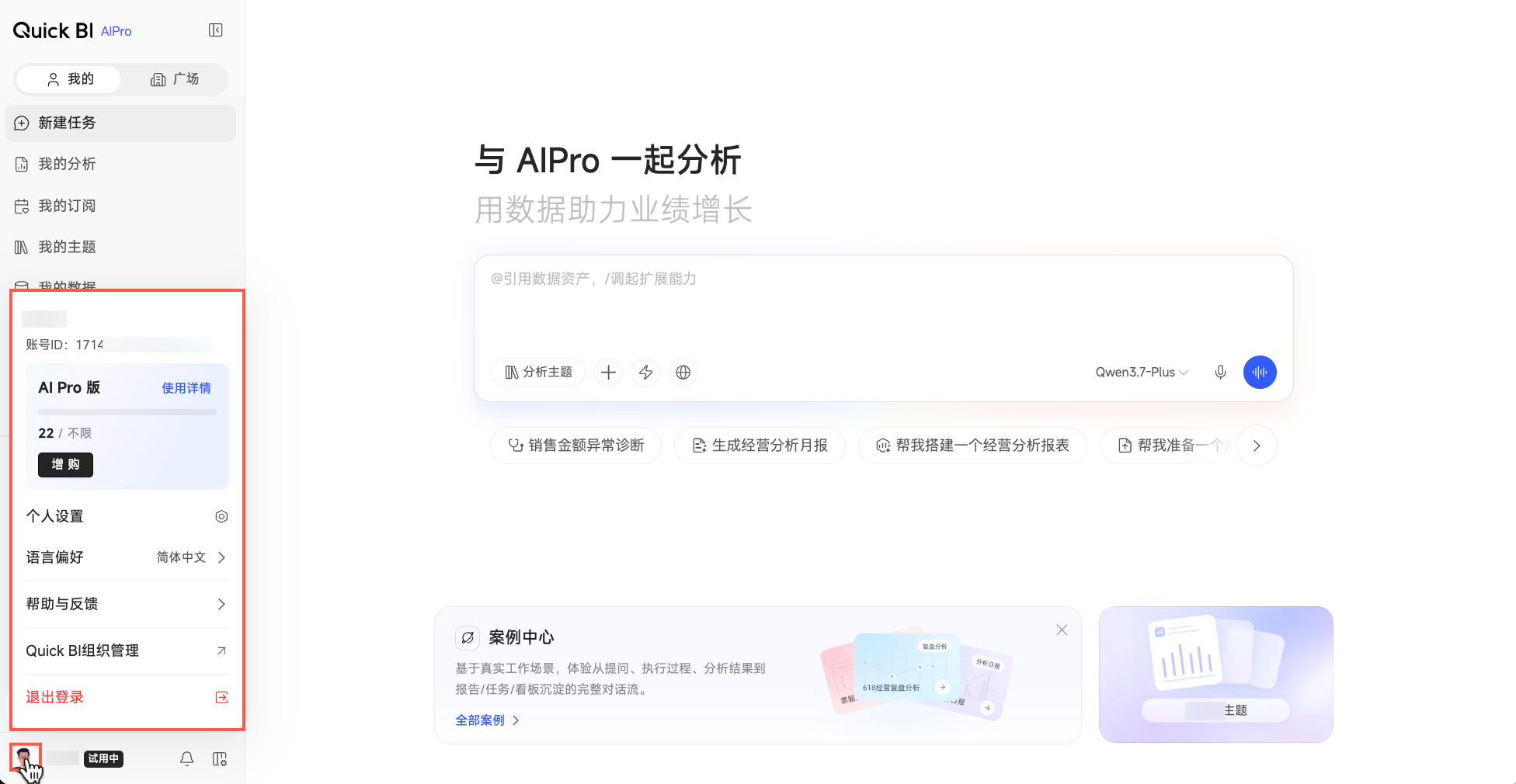Open notifications with the bell icon

pyautogui.click(x=187, y=759)
